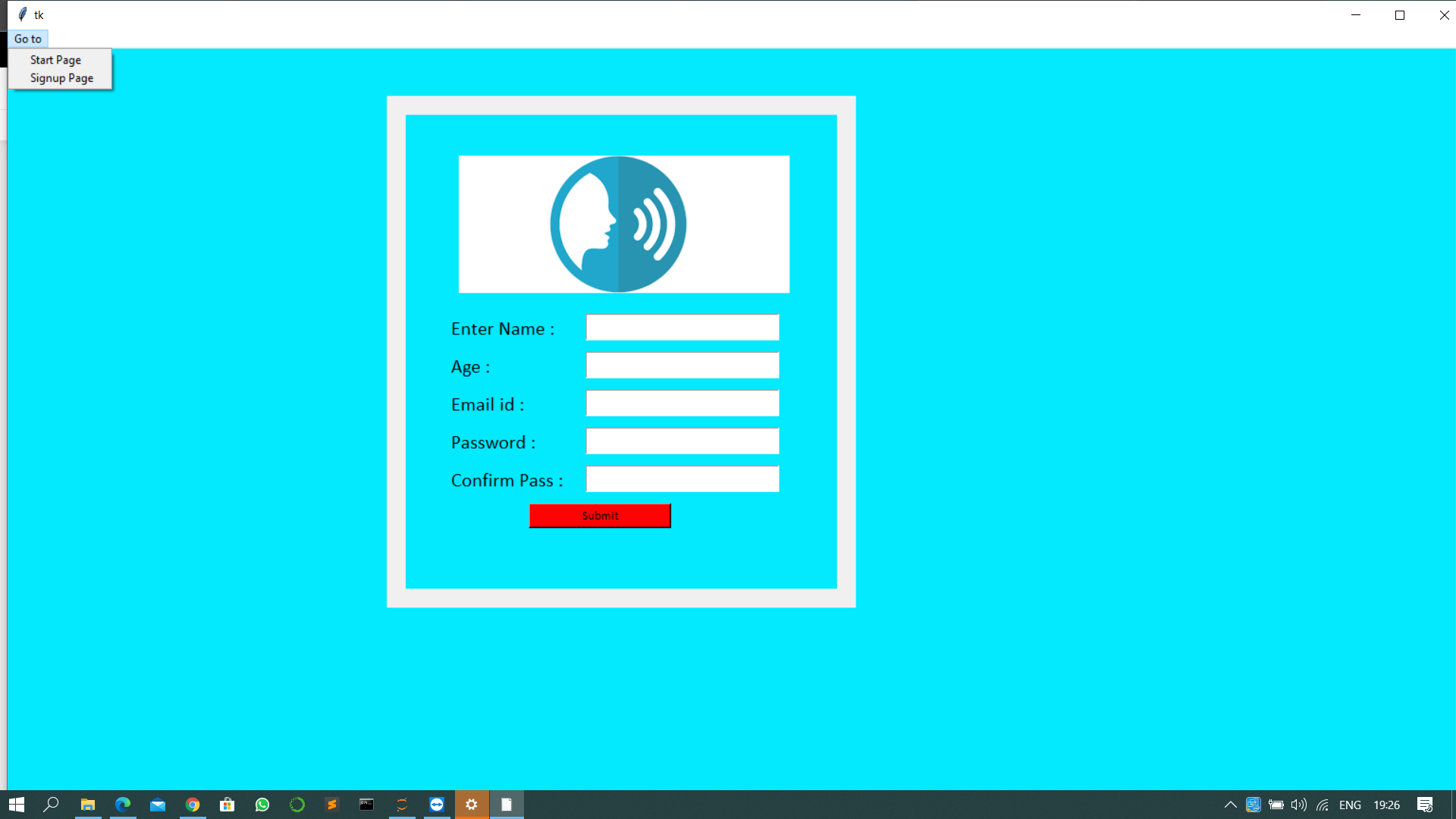This screenshot has height=819, width=1456.
Task: Click the speaking head logo image
Action: 618,224
